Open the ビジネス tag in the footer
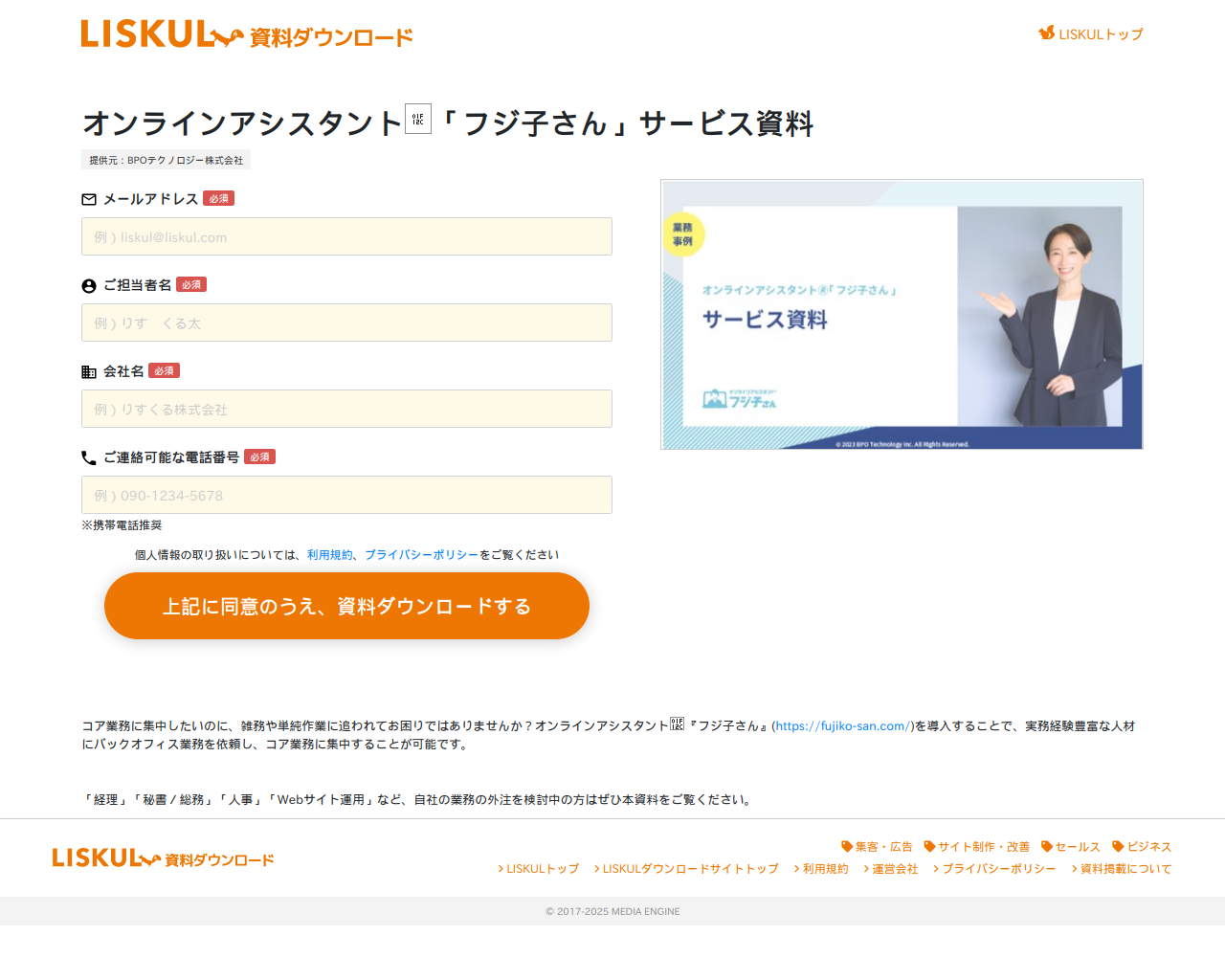The image size is (1225, 980). 1149,847
